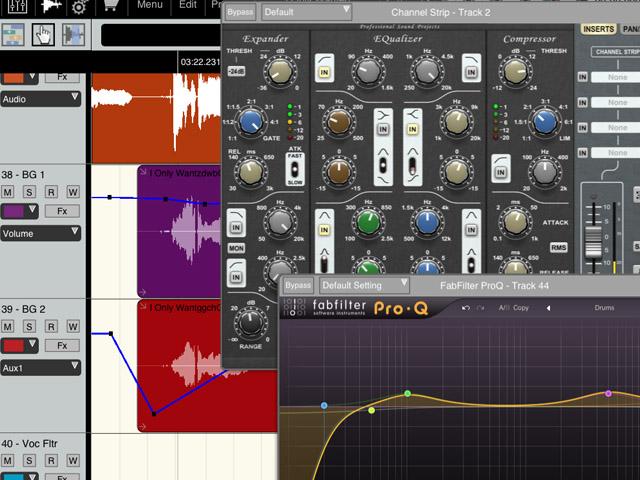Click Bypass in the Channel Strip window

click(x=240, y=12)
